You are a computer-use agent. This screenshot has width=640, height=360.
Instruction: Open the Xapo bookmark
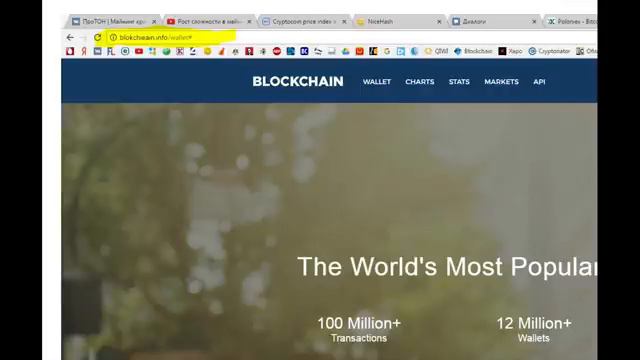pyautogui.click(x=511, y=51)
